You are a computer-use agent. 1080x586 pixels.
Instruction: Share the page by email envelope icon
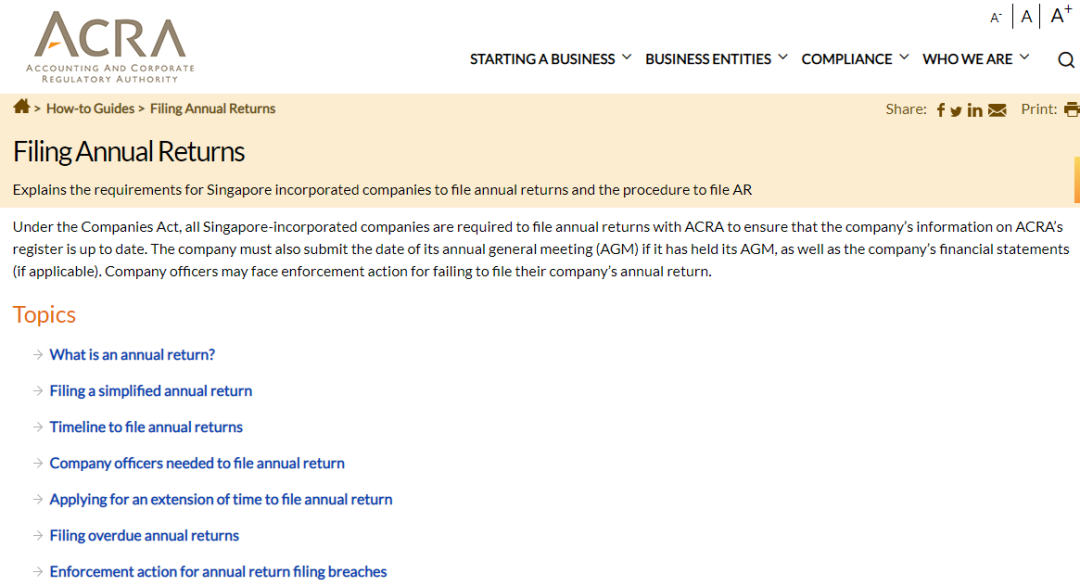click(x=997, y=110)
